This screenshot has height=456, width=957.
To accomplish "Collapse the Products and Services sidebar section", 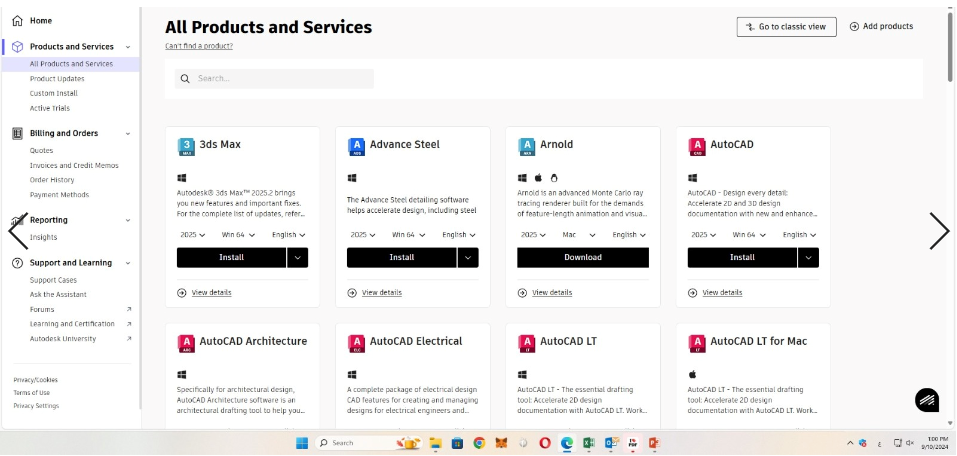I will [128, 47].
